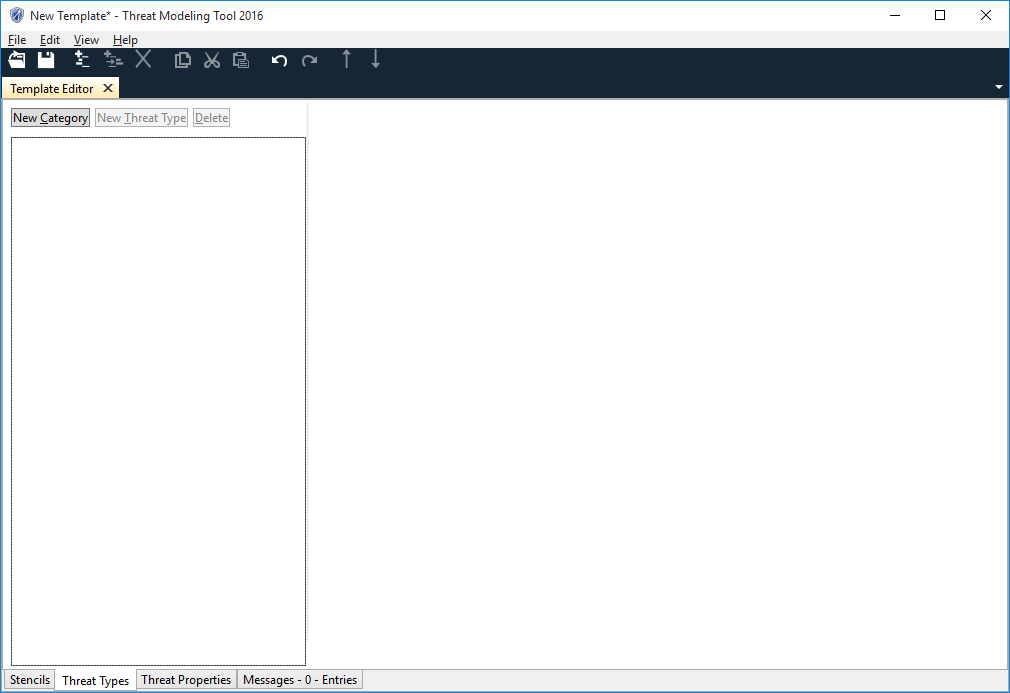Switch to the Stencils tab

click(x=30, y=680)
